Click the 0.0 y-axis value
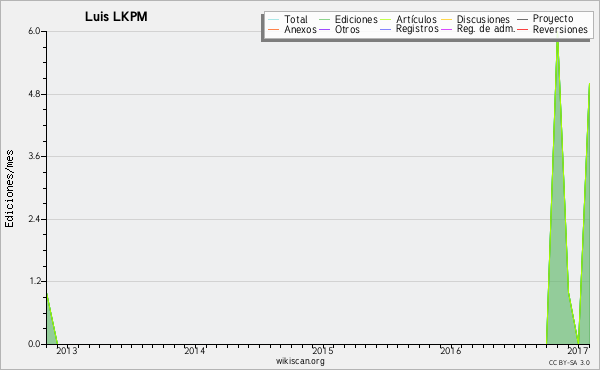 [x=34, y=344]
